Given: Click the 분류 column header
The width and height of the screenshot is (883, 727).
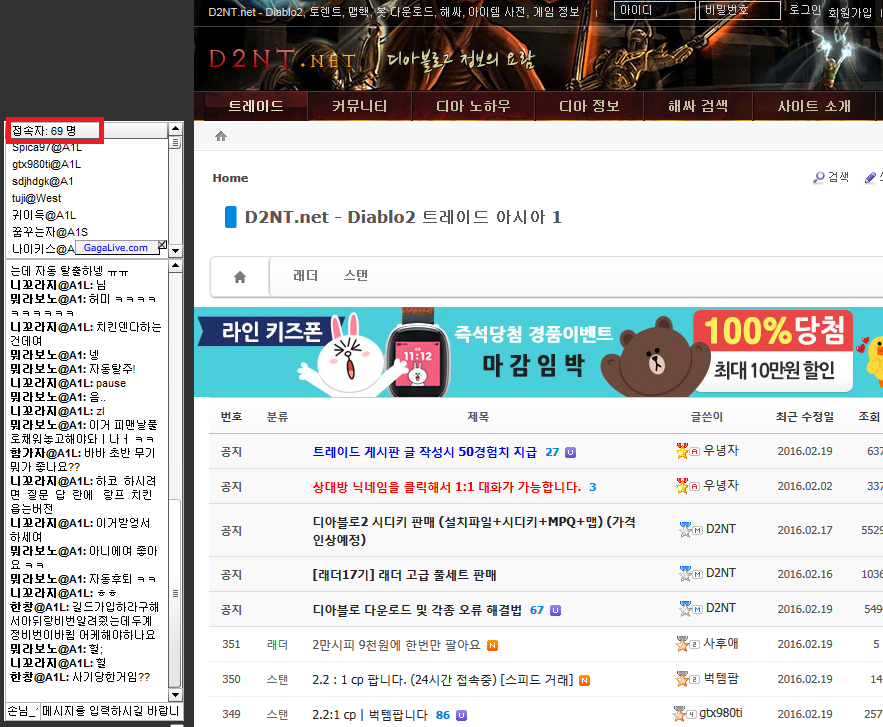Looking at the screenshot, I should coord(277,417).
